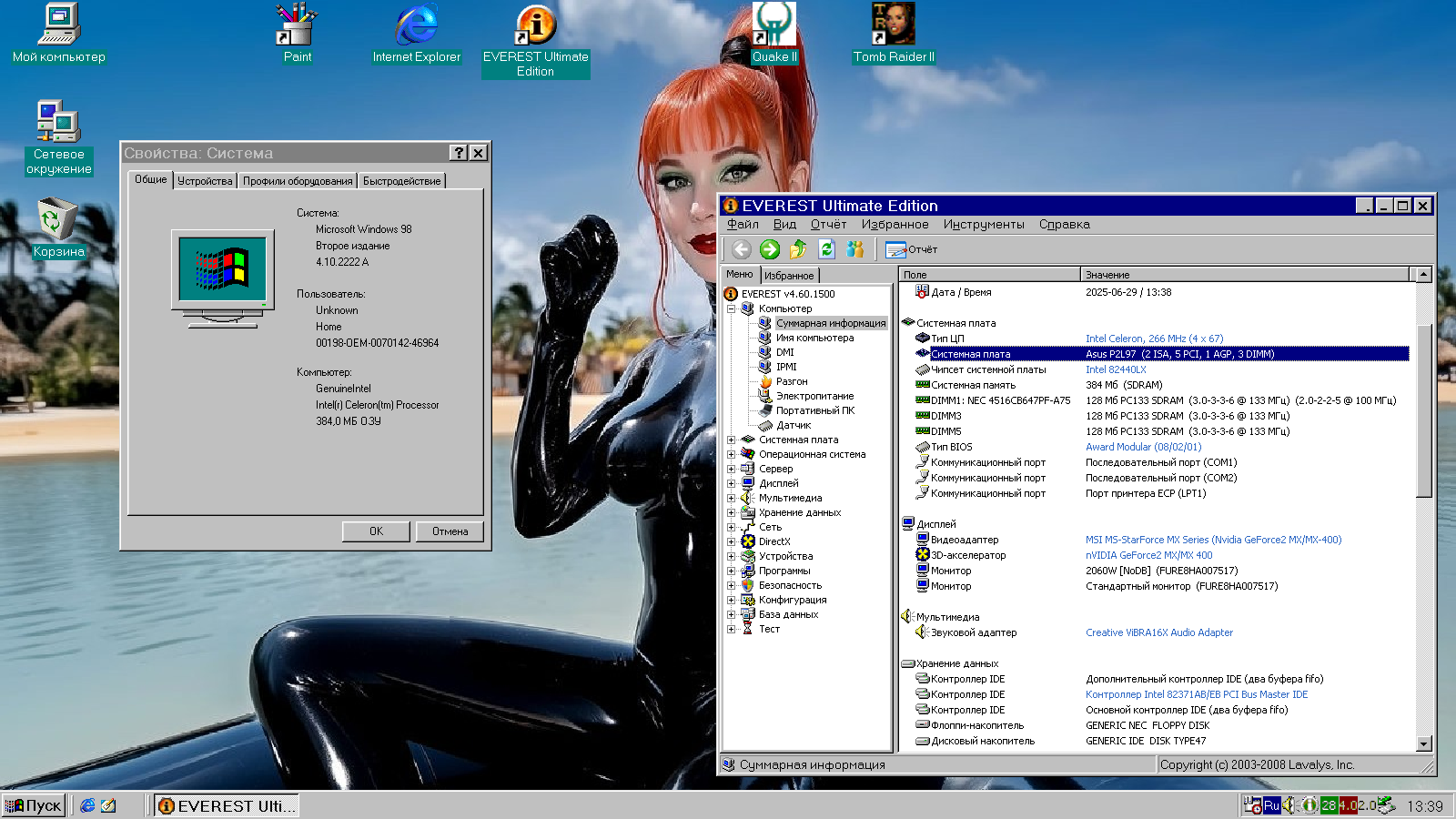Open the Intel 82440LX chipset link
This screenshot has width=1456, height=819.
point(1116,369)
